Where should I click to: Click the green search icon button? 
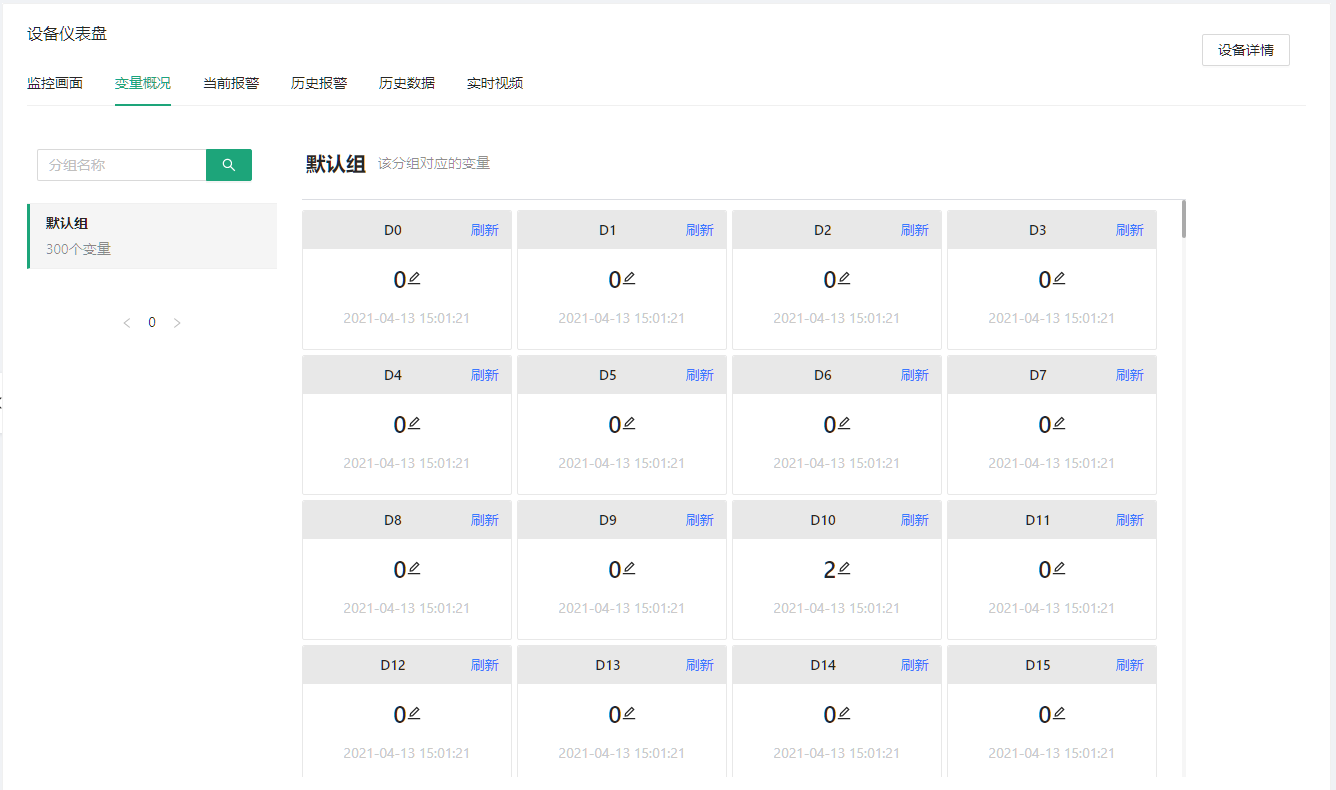(229, 165)
